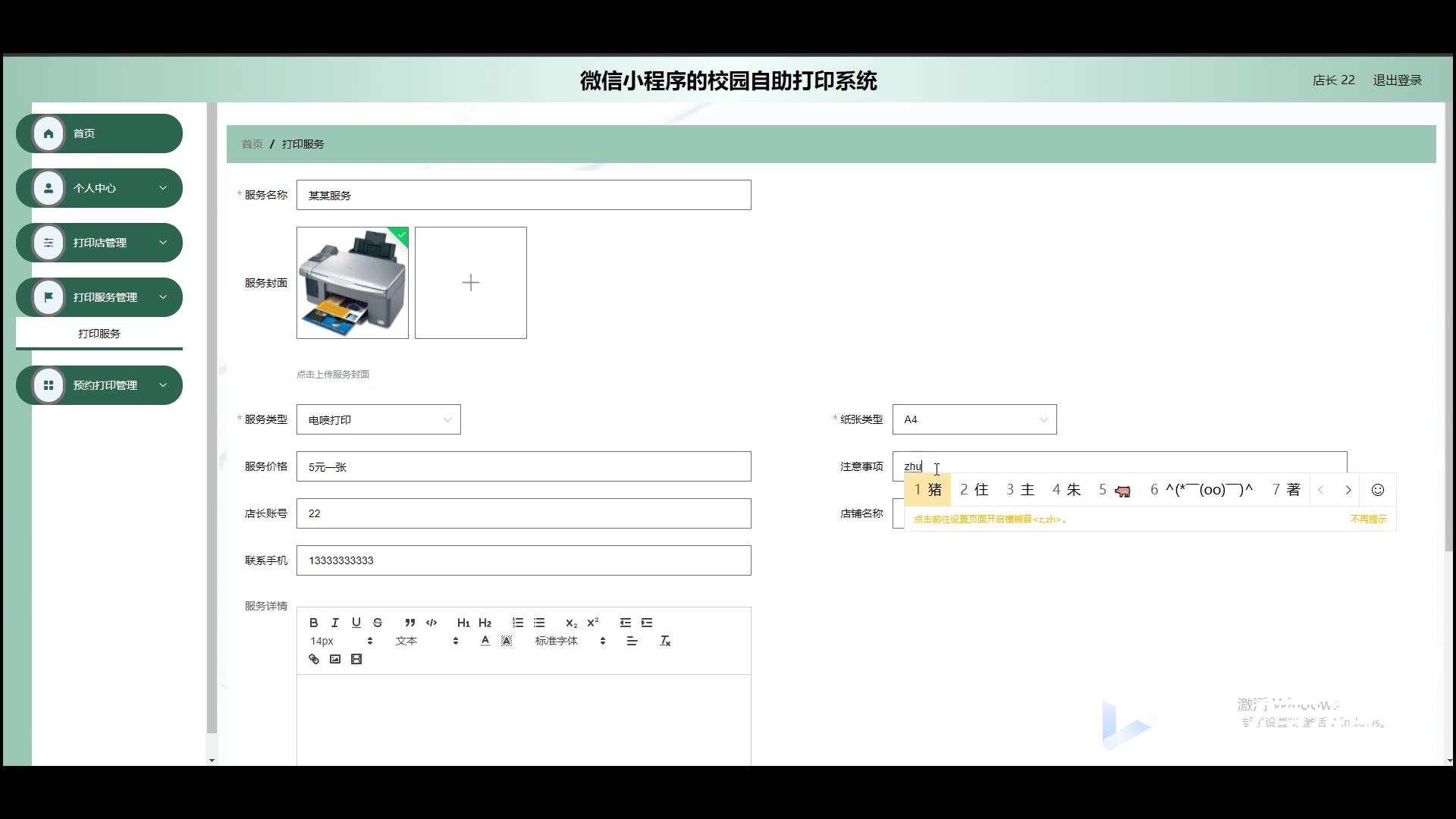Screen dimensions: 1456x819
Task: Collapse the 打印服务管理 sidebar menu
Action: (99, 297)
